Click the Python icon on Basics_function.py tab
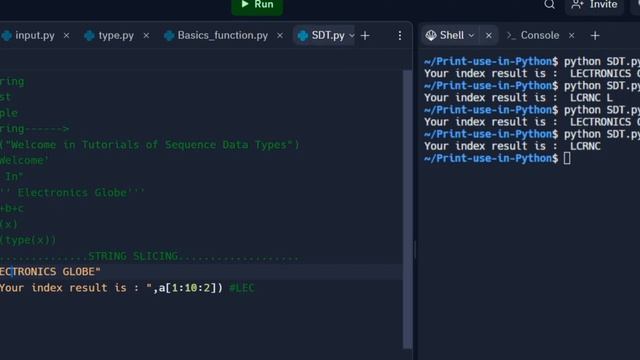The height and width of the screenshot is (360, 640). 169,36
